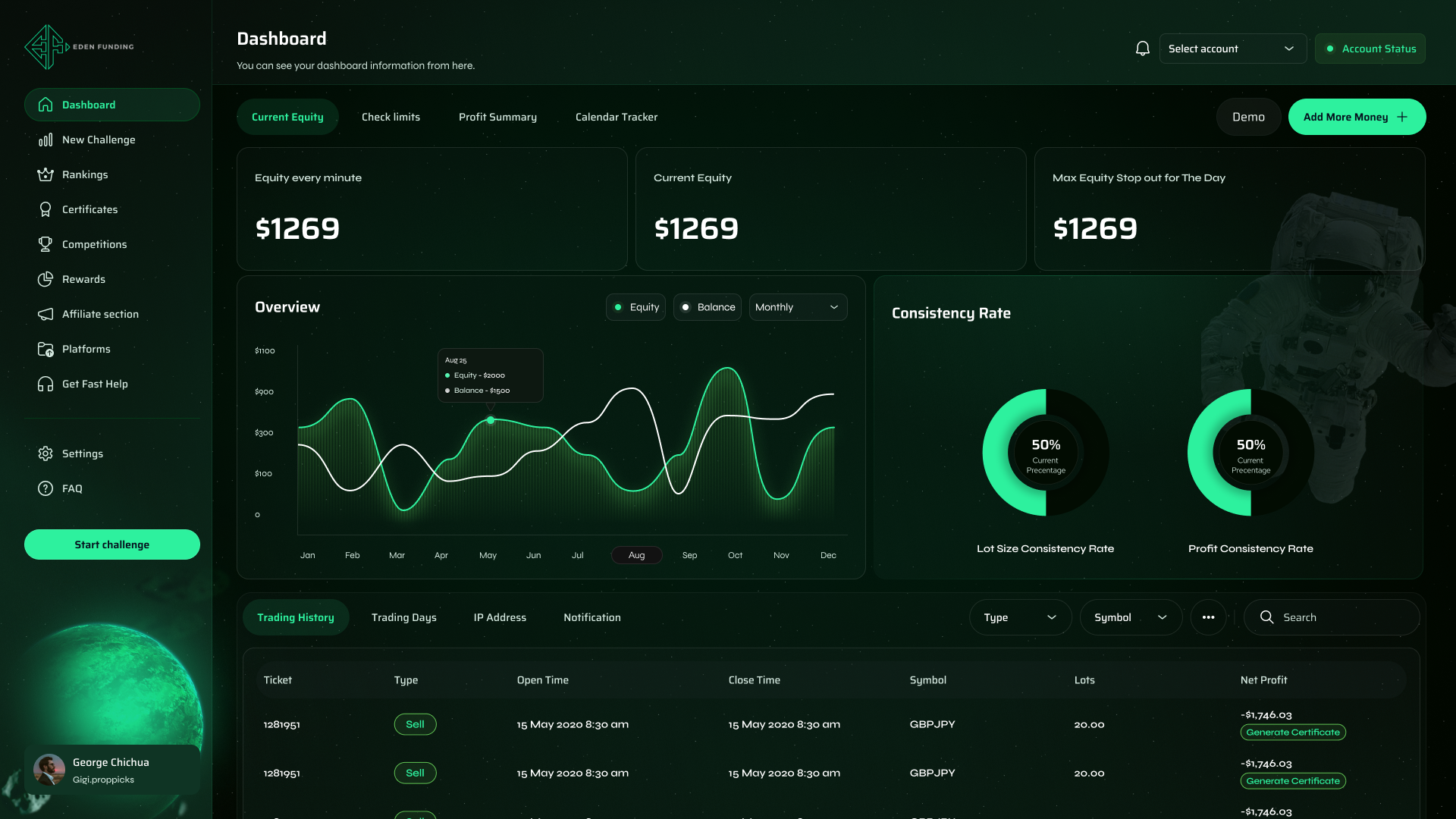Switch to Trading Days tab
The width and height of the screenshot is (1456, 819).
tap(403, 617)
